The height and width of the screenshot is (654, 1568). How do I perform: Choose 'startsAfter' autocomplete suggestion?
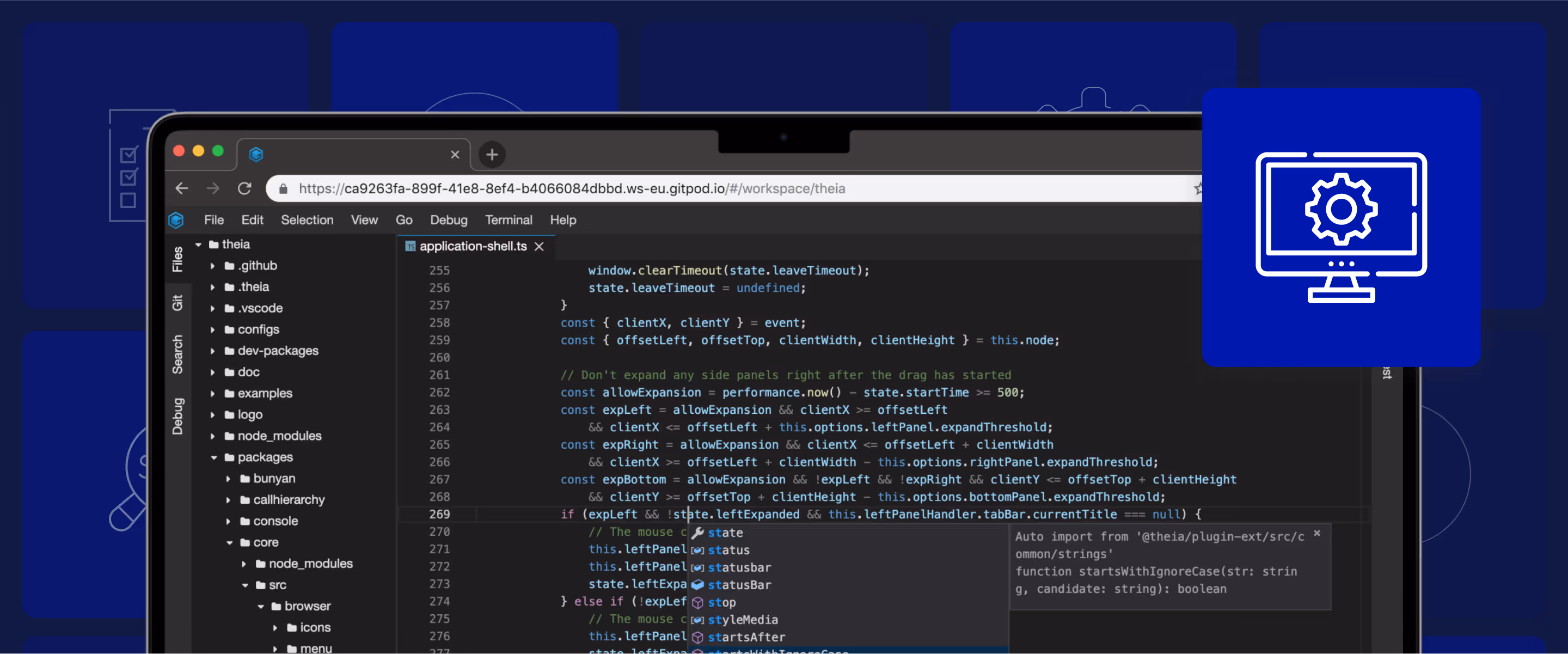tap(848, 637)
